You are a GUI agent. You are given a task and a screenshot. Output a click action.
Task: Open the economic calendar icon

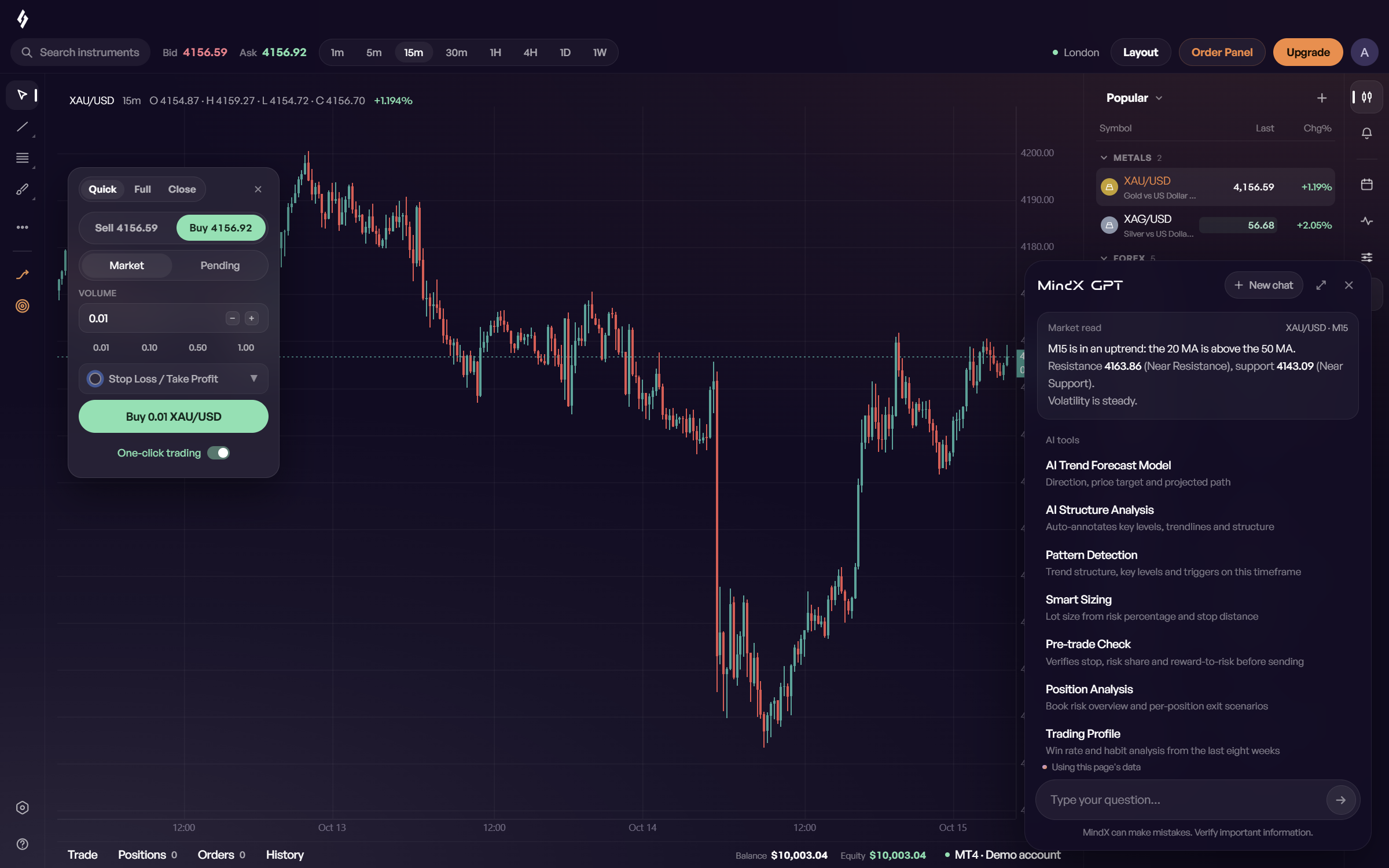[1366, 185]
